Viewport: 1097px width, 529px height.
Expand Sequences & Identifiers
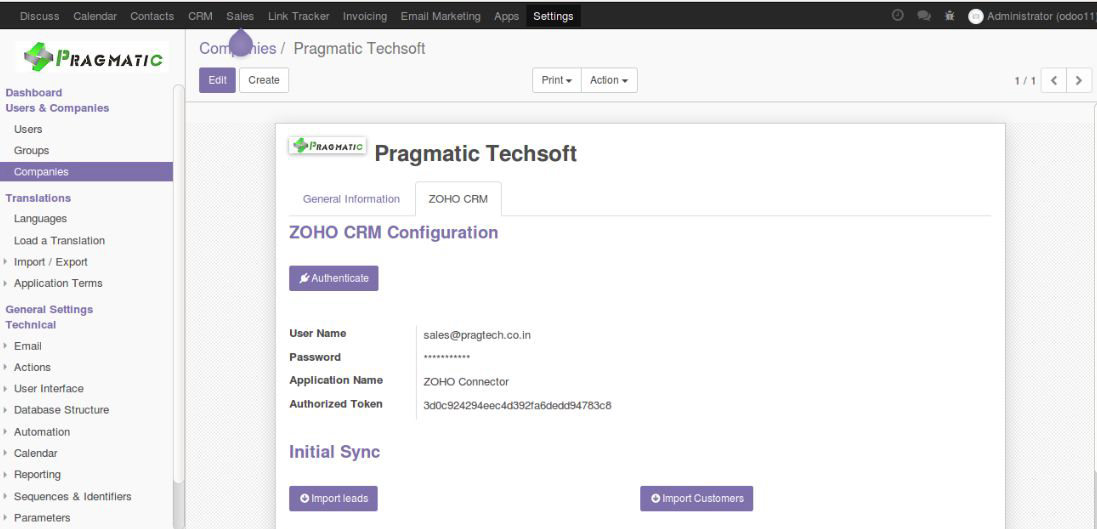tap(73, 497)
